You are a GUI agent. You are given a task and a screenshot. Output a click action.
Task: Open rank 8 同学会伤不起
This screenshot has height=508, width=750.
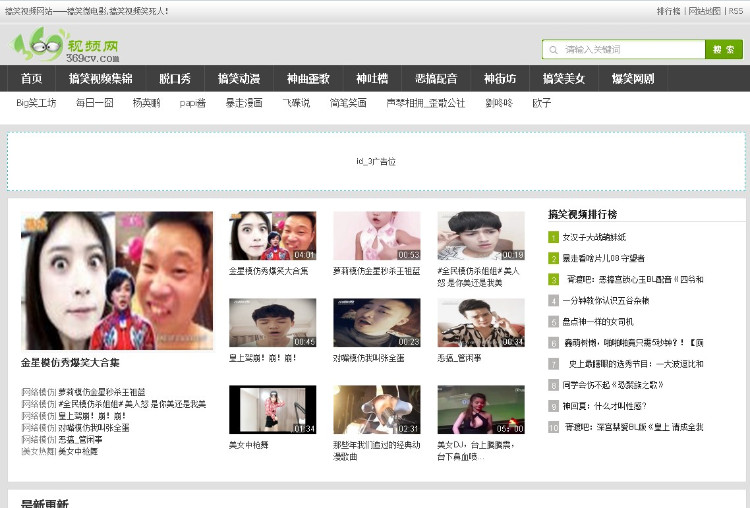click(613, 385)
